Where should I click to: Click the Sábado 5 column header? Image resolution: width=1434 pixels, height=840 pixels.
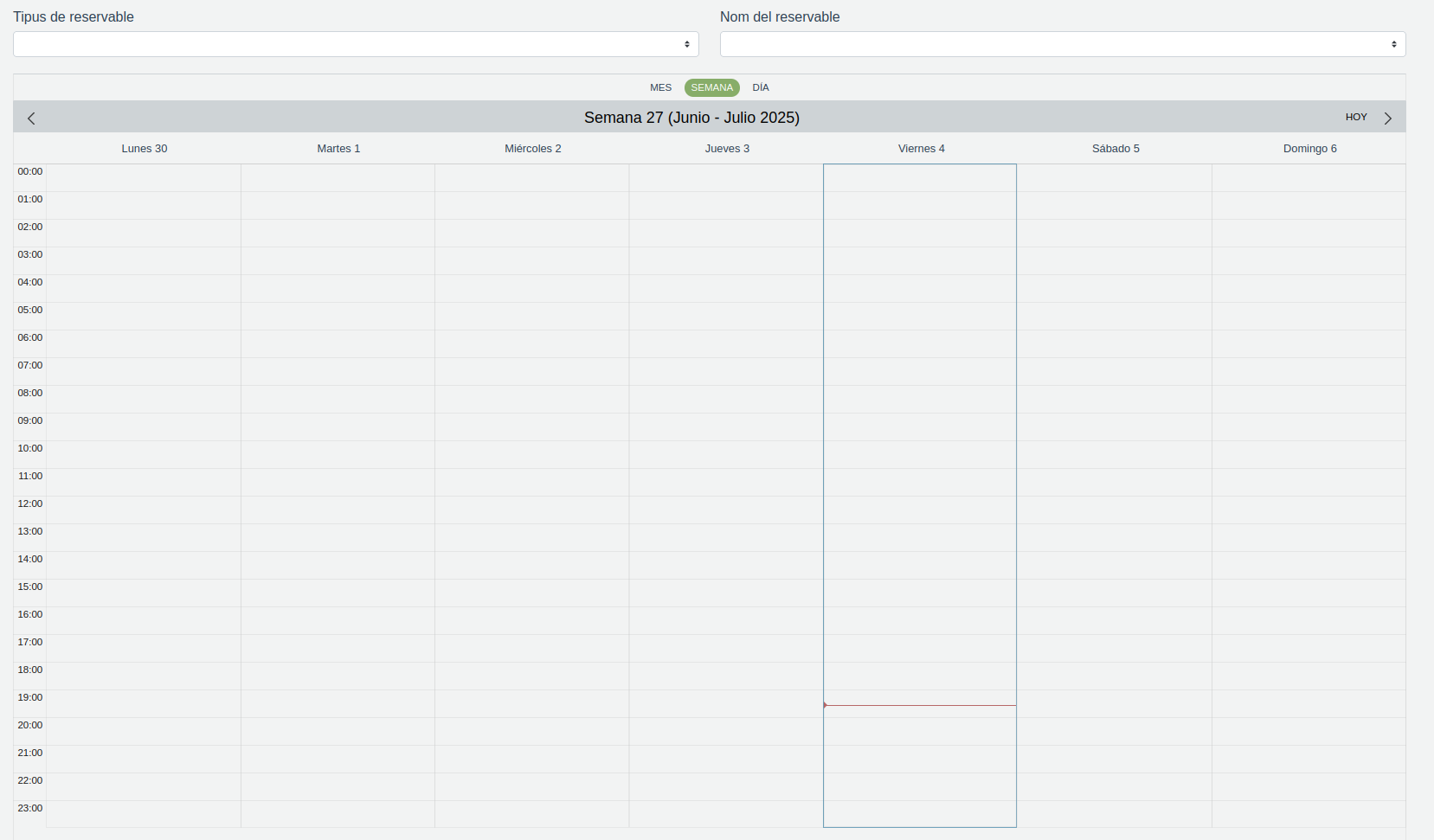click(x=1115, y=149)
